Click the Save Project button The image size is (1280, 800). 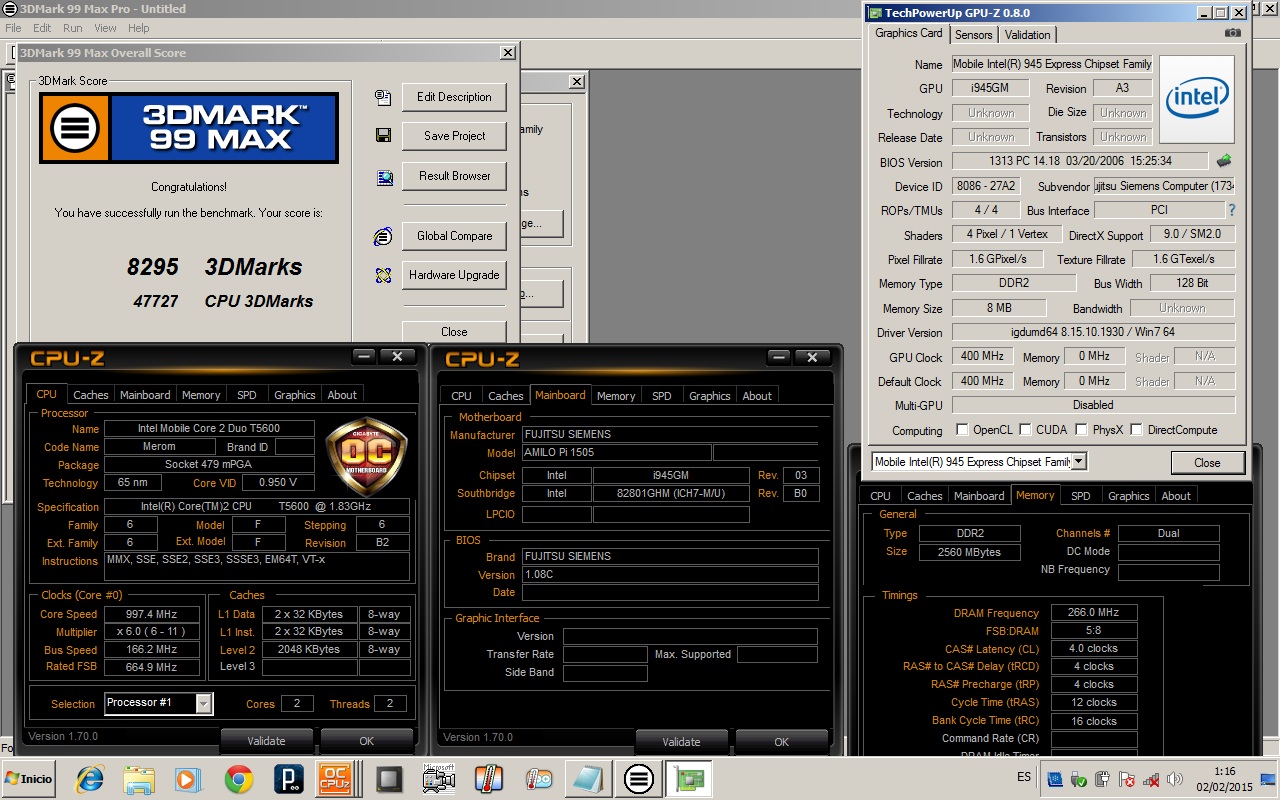454,136
